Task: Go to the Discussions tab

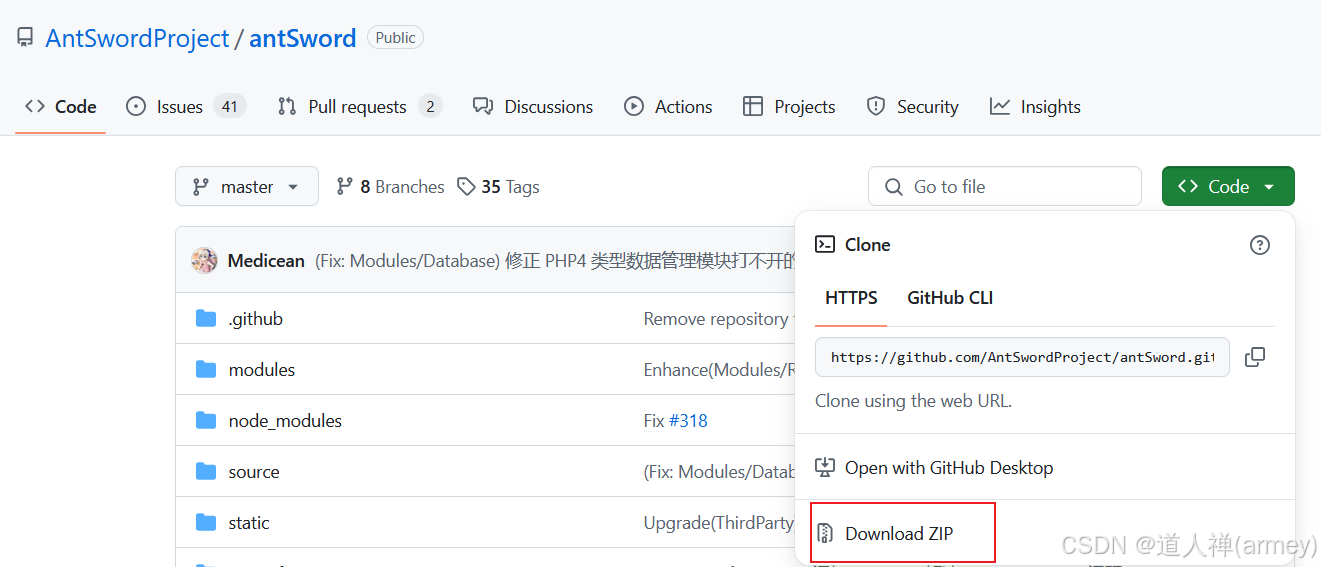Action: tap(533, 106)
